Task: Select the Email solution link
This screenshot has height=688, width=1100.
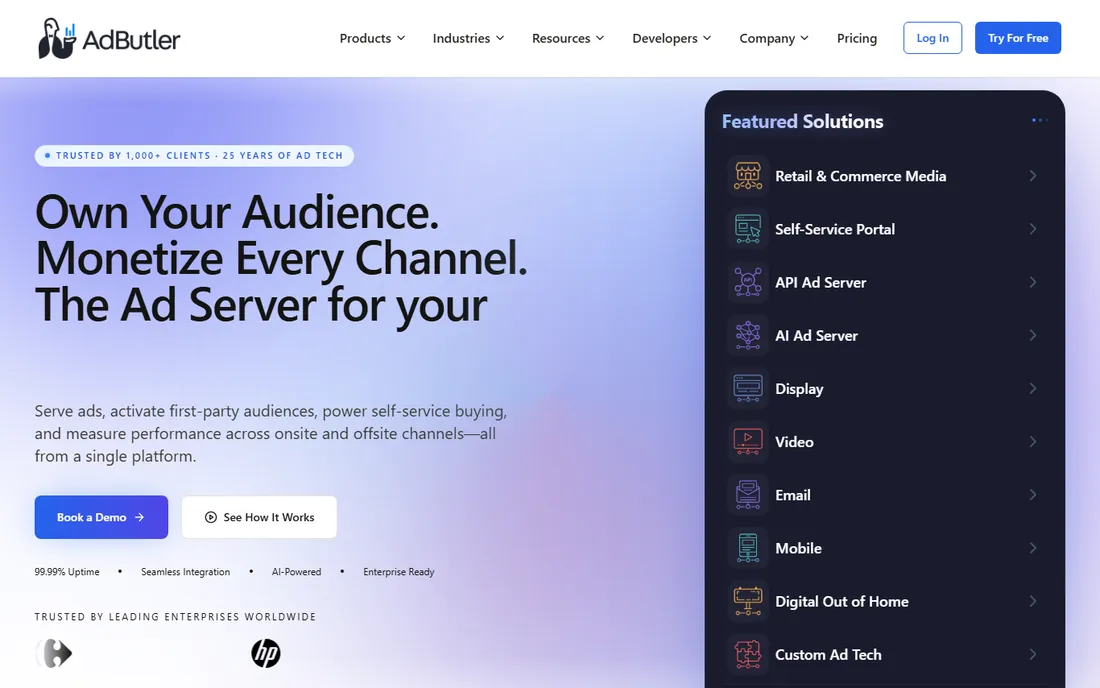Action: pyautogui.click(x=885, y=495)
